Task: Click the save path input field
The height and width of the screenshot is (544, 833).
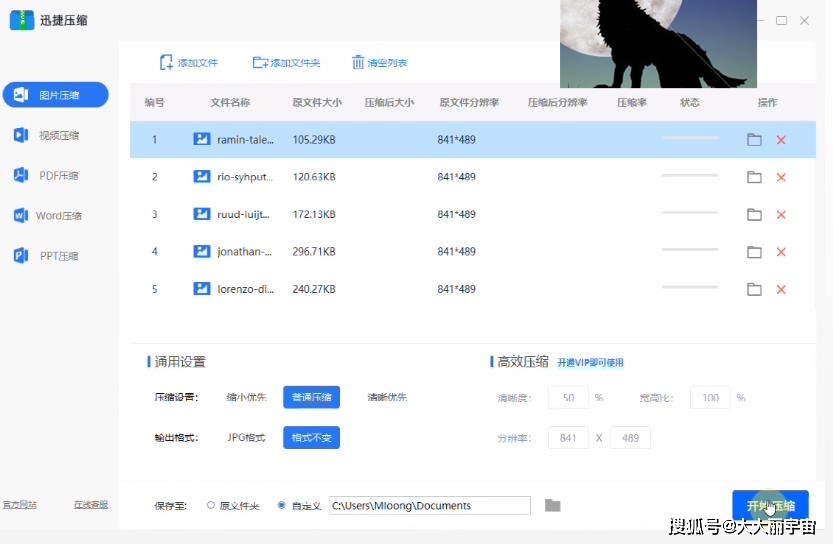Action: pyautogui.click(x=430, y=506)
